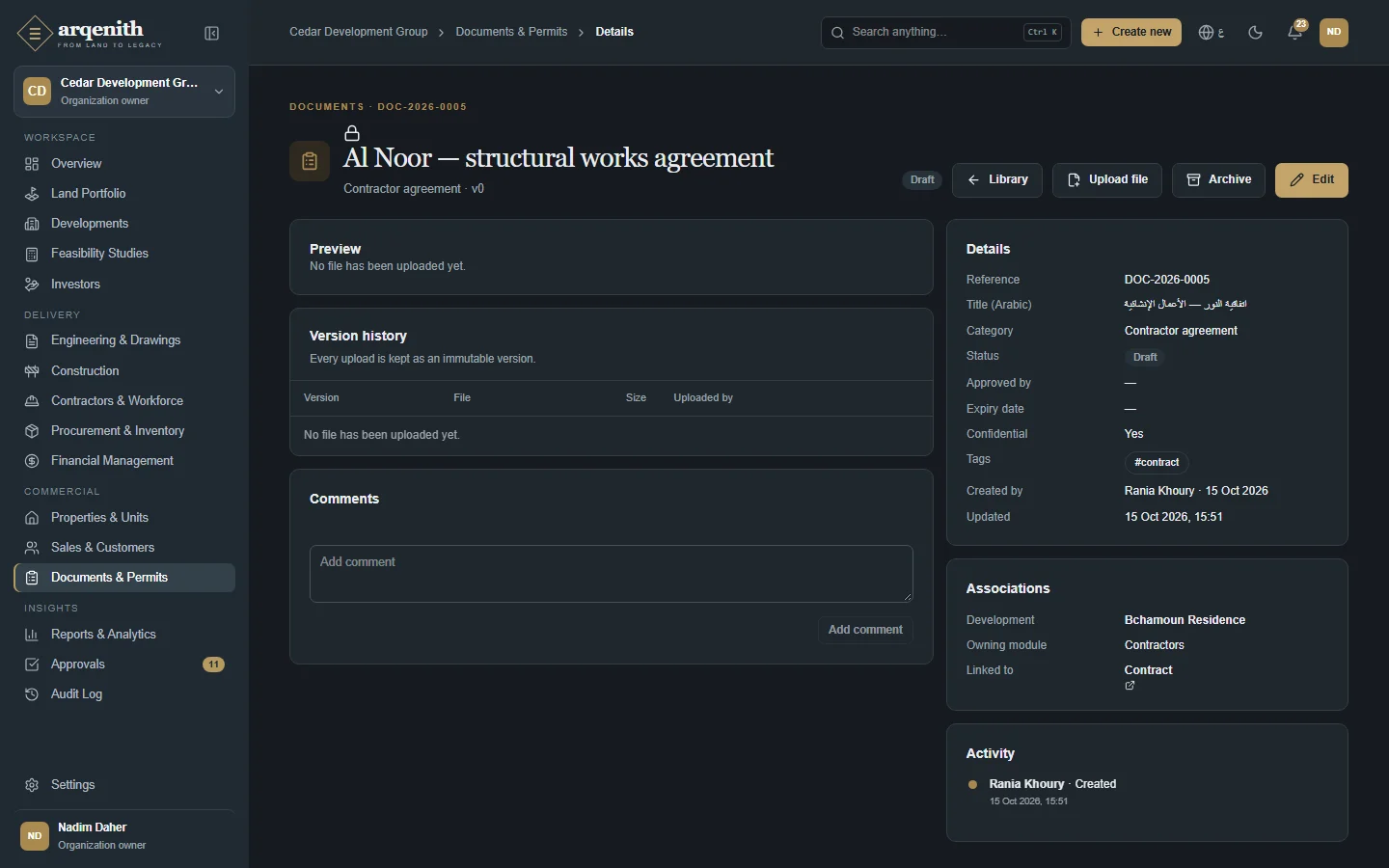Open the arqenith logo home

pos(90,34)
